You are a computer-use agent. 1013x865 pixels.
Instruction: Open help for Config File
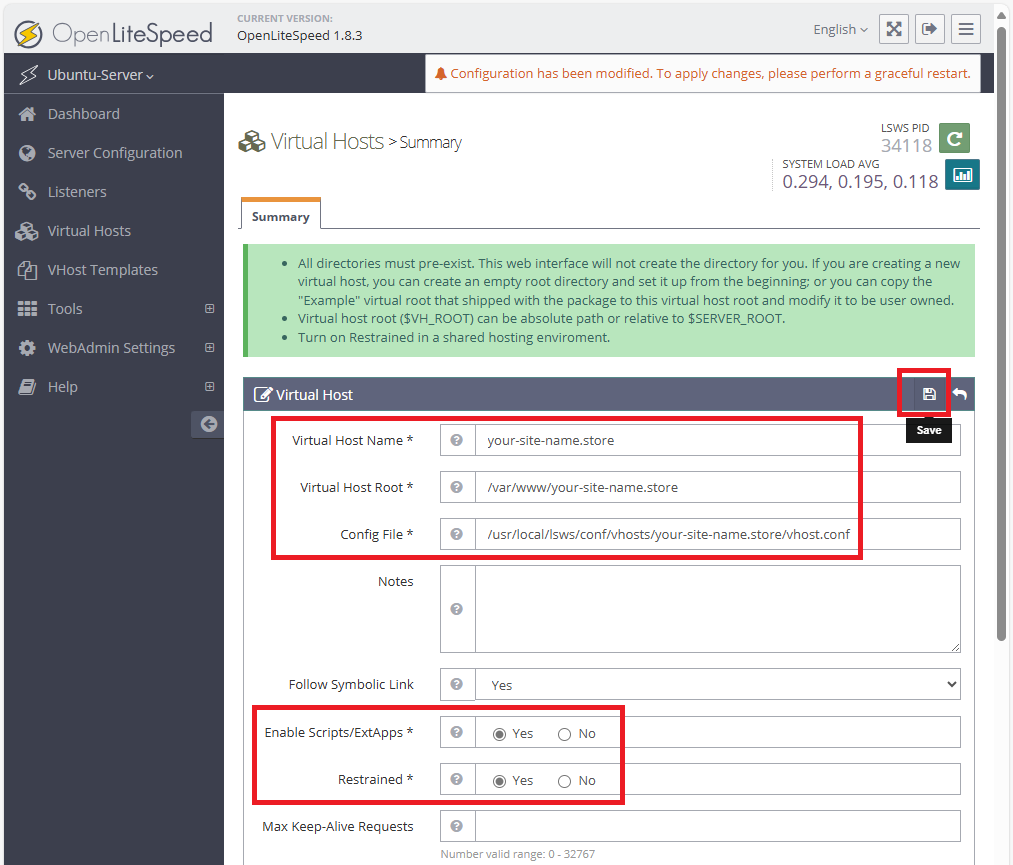tap(457, 534)
